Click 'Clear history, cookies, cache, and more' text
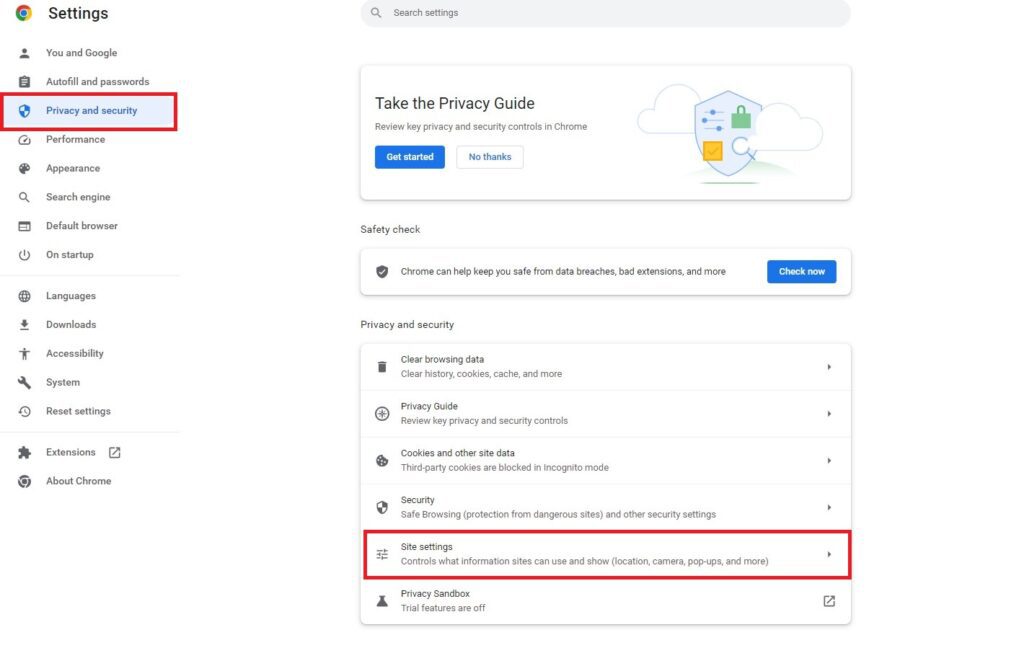The height and width of the screenshot is (648, 1024). point(481,374)
